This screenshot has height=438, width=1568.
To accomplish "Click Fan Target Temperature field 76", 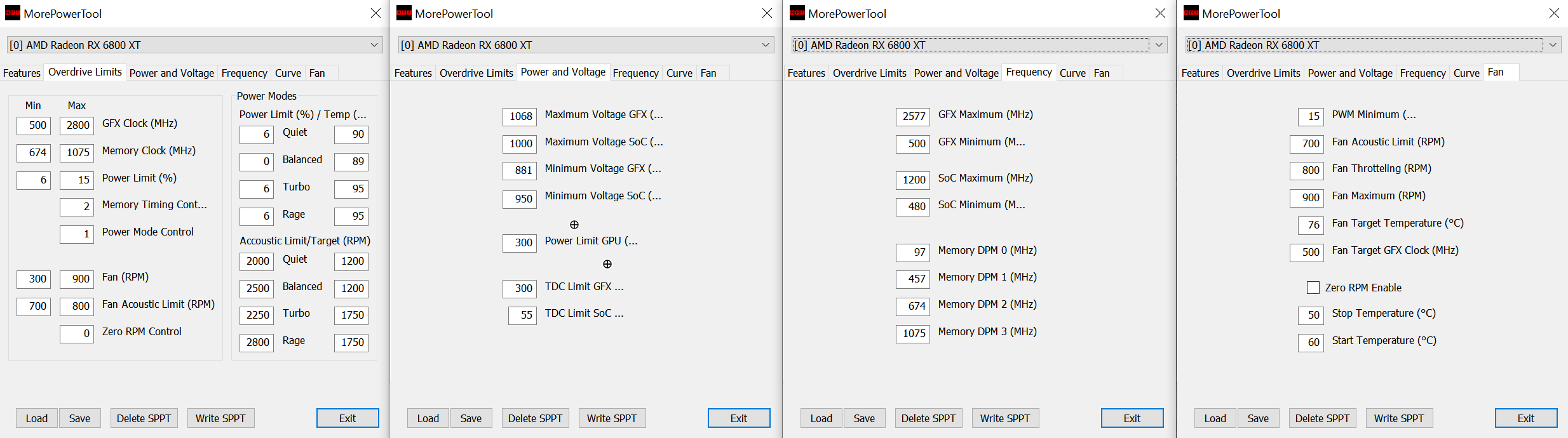I will click(1311, 225).
